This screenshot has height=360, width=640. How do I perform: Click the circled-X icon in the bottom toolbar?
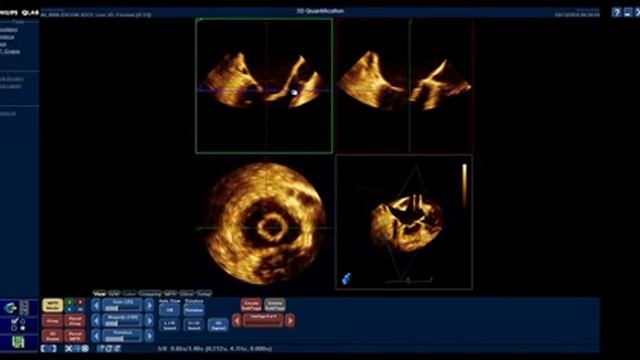pyautogui.click(x=85, y=349)
